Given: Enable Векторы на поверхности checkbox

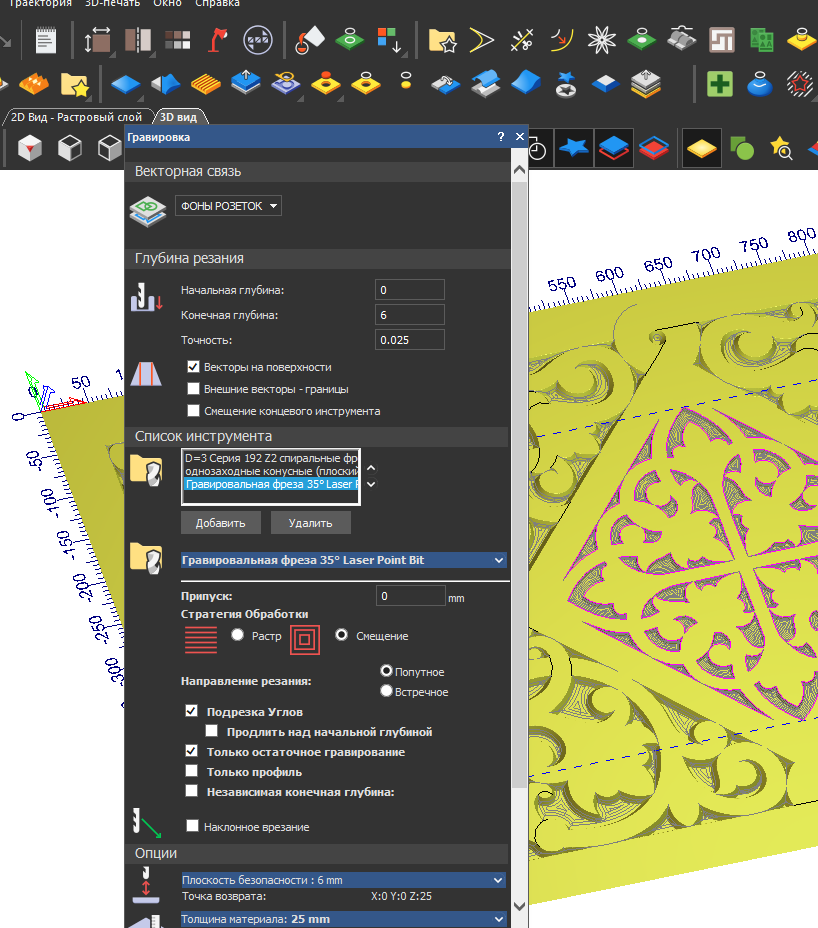Looking at the screenshot, I should pos(193,367).
